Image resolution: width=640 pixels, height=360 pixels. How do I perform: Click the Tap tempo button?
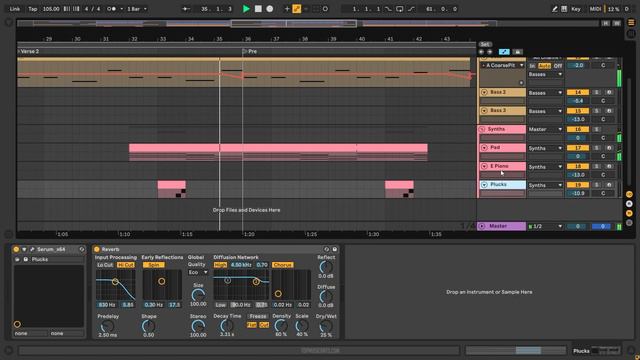click(33, 9)
